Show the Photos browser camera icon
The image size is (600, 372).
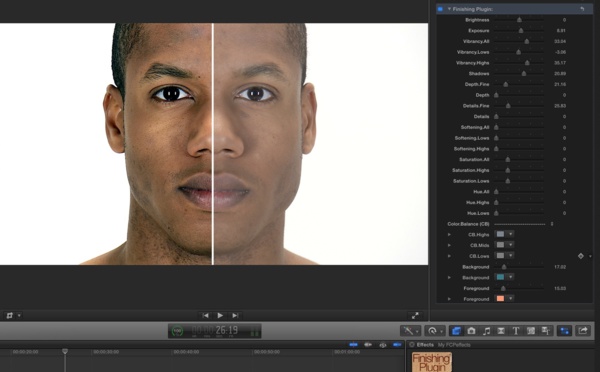click(x=471, y=331)
